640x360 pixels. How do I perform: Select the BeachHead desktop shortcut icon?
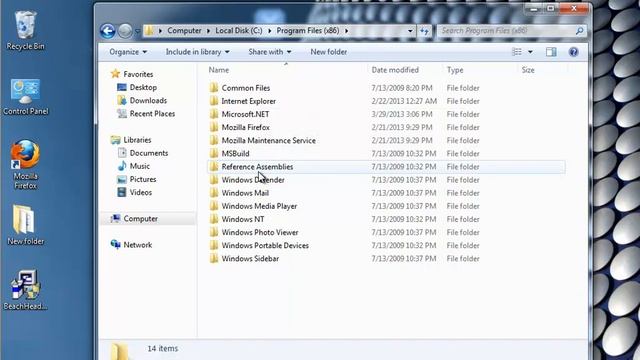(25, 290)
